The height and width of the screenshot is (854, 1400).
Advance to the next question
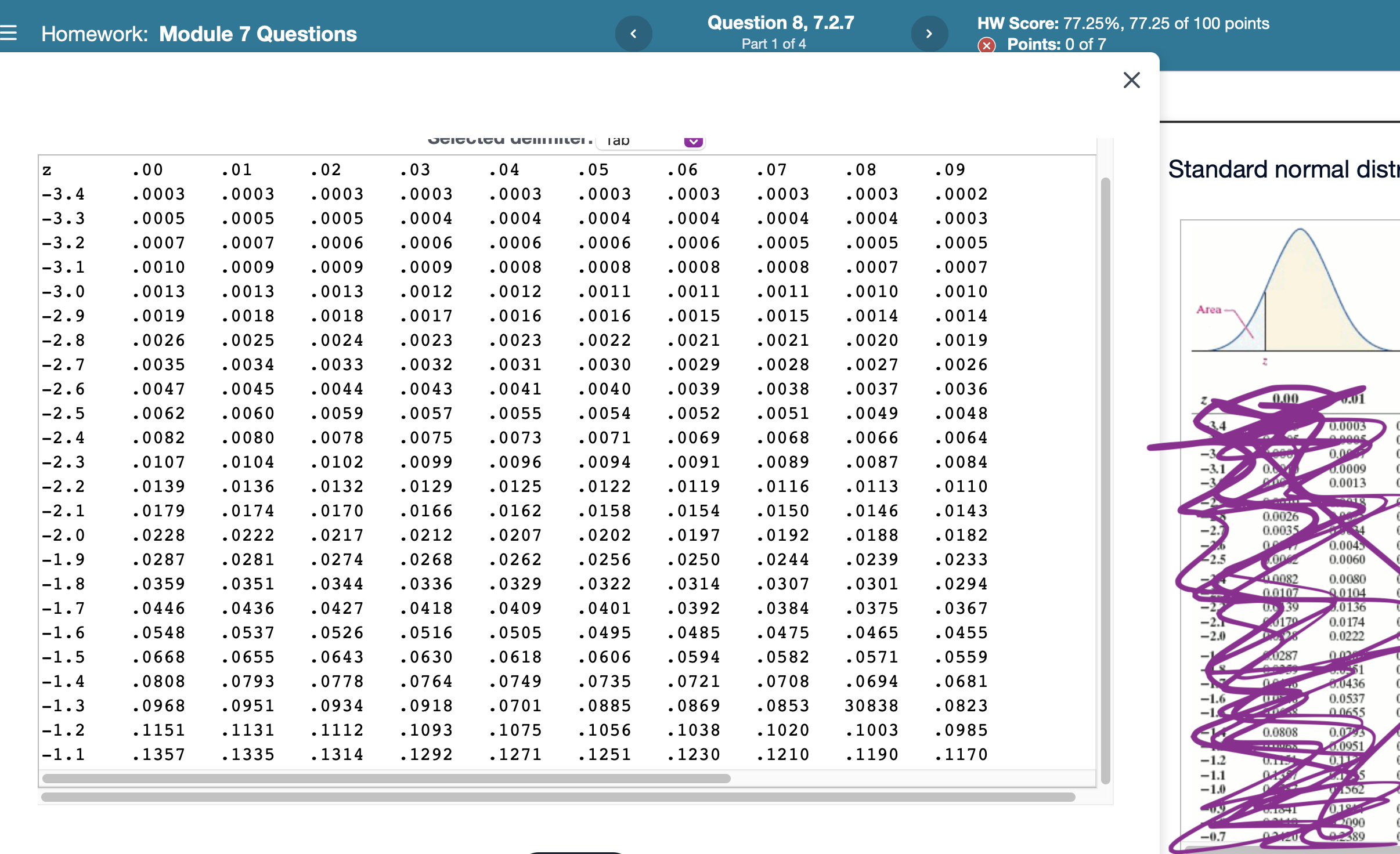pos(929,33)
